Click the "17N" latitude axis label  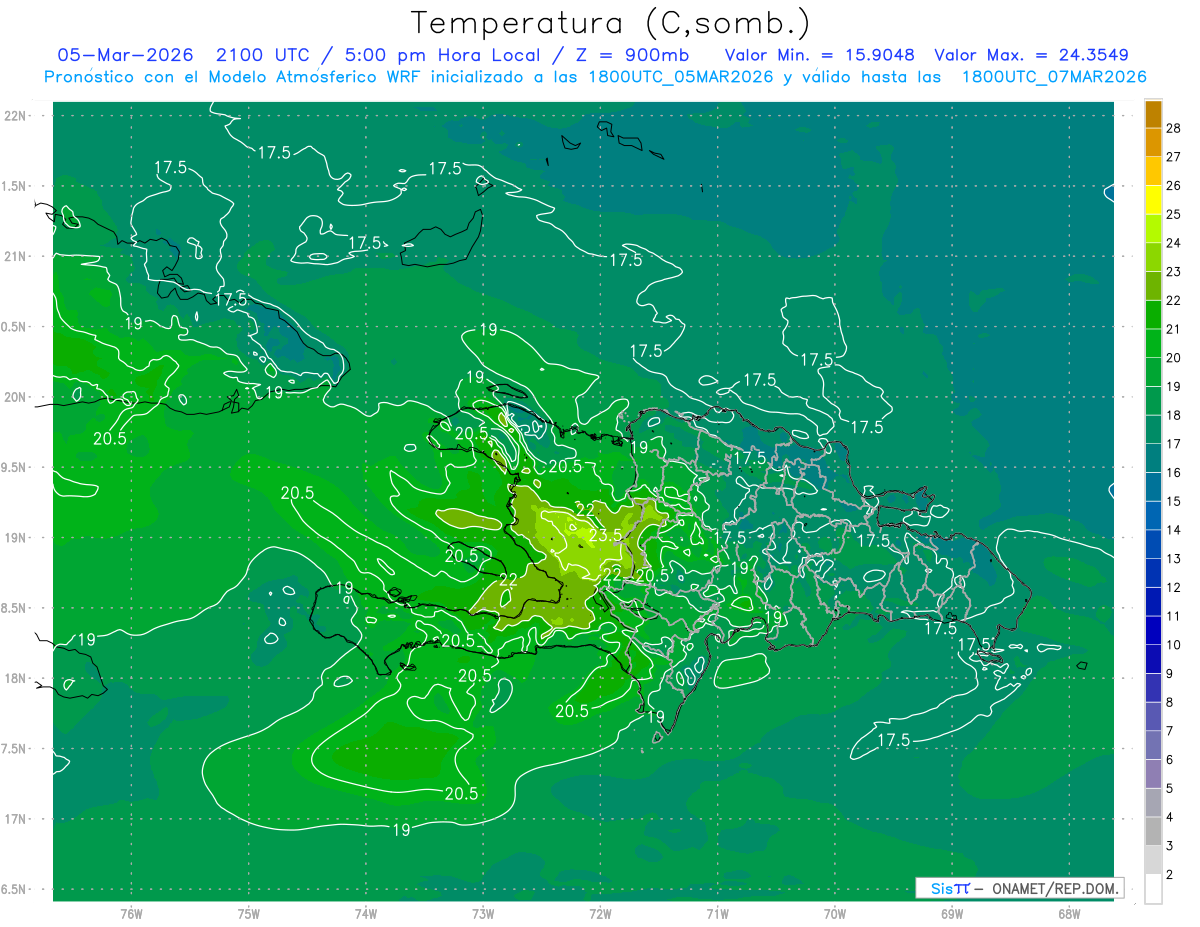click(x=15, y=819)
